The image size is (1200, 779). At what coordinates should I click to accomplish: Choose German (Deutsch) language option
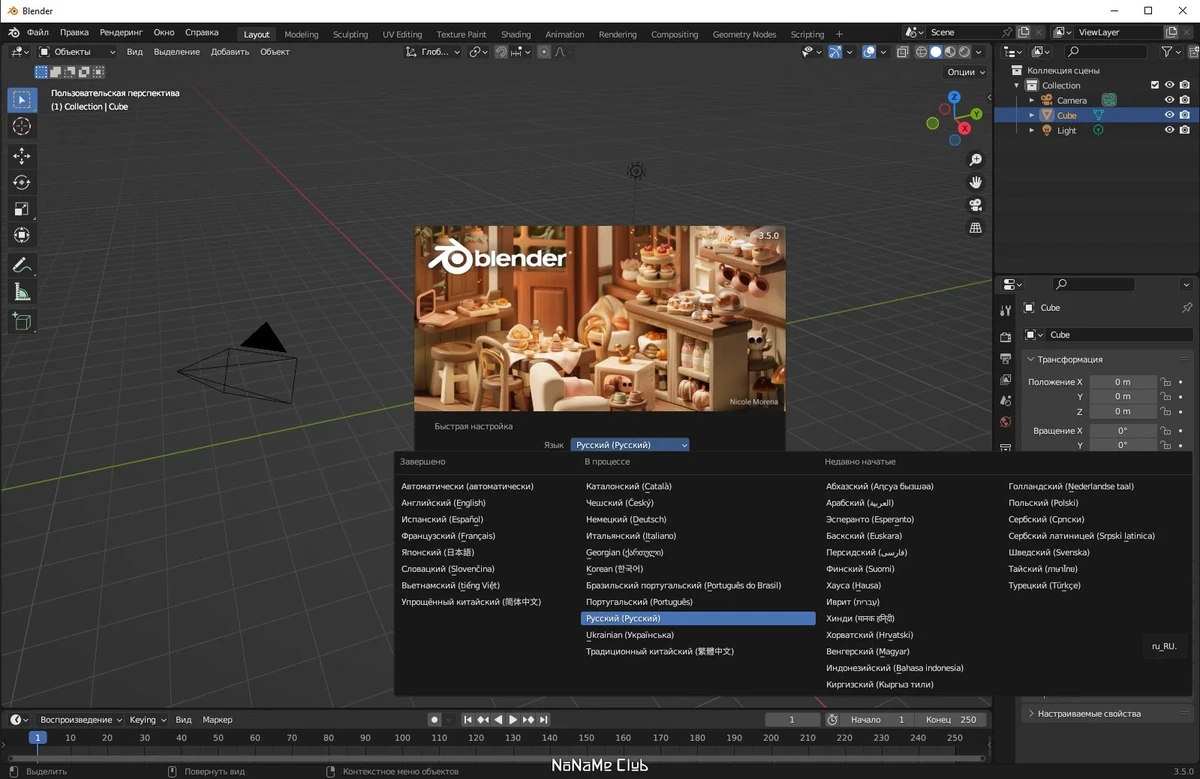click(626, 520)
